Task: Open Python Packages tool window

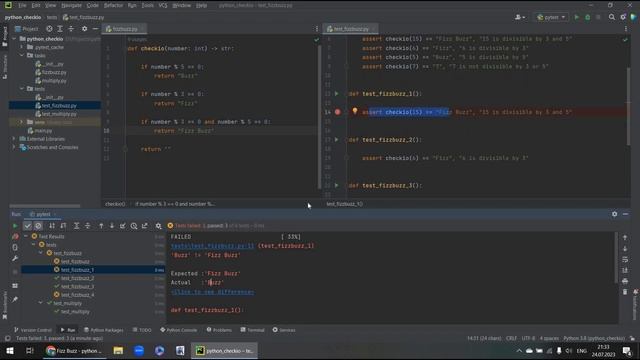Action: (104, 330)
